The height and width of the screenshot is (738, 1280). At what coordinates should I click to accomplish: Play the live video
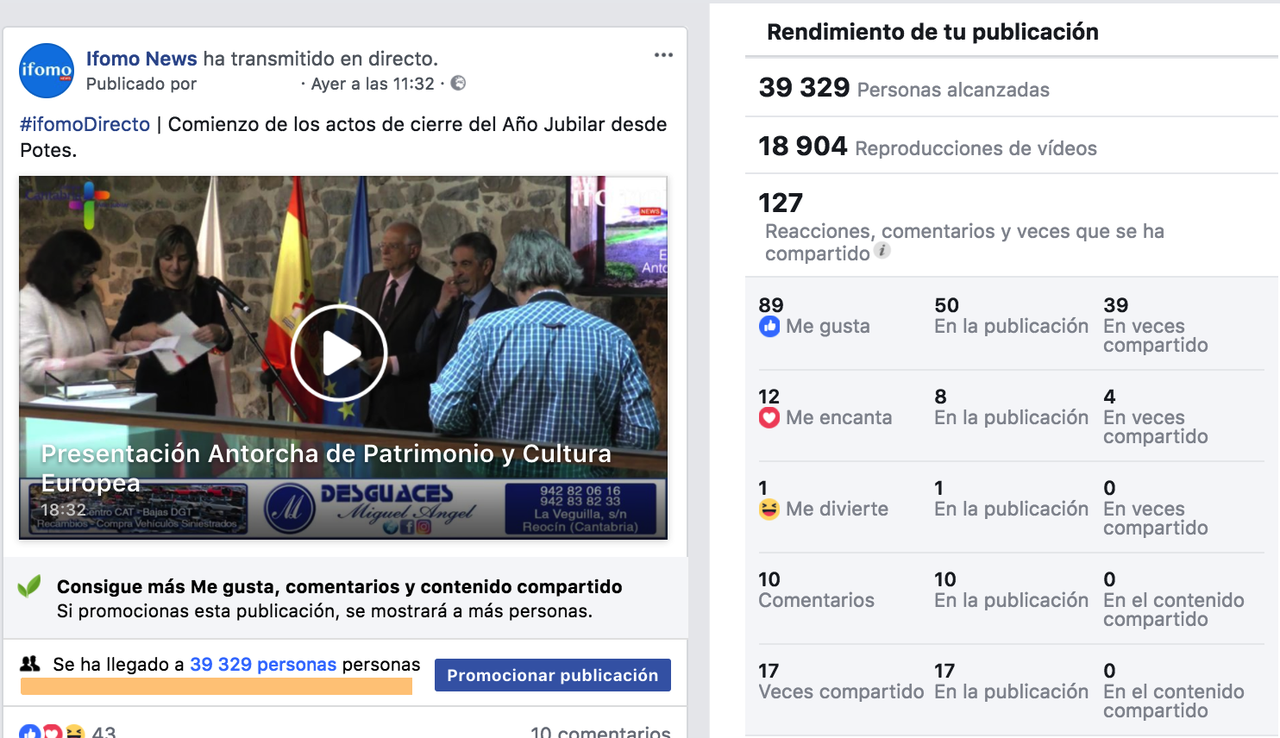click(x=339, y=352)
